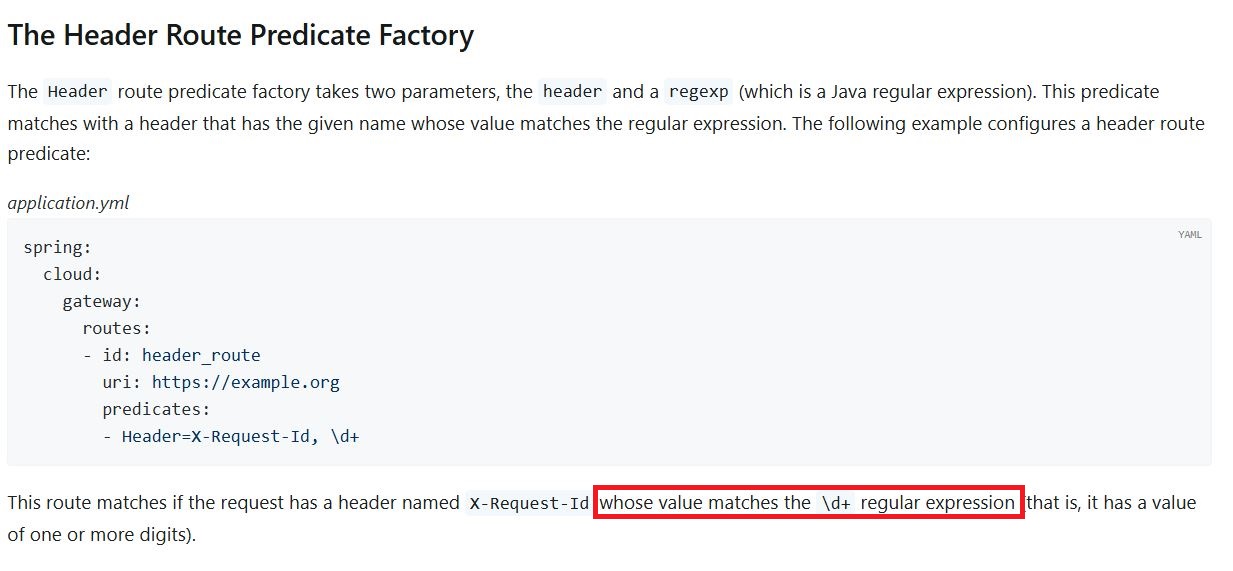Click the YAML language label in the code block

tap(1189, 235)
